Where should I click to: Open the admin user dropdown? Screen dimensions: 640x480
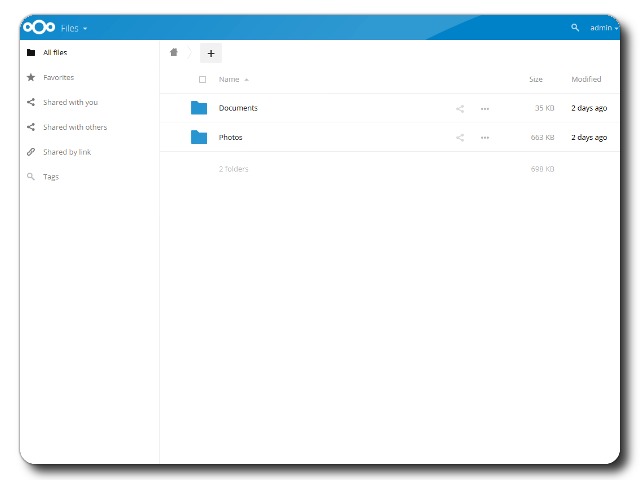603,28
